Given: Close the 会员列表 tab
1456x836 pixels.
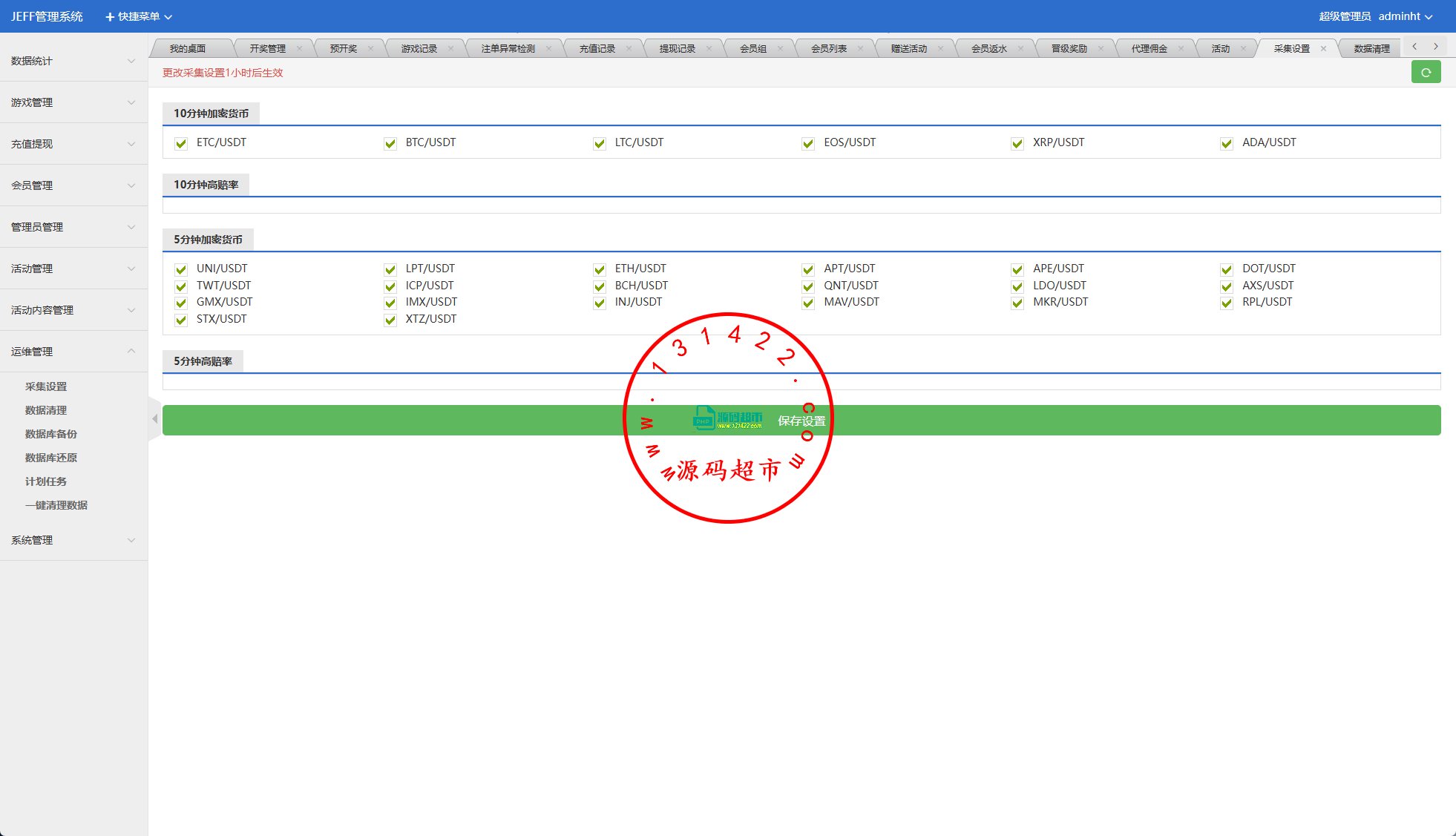Looking at the screenshot, I should point(860,49).
